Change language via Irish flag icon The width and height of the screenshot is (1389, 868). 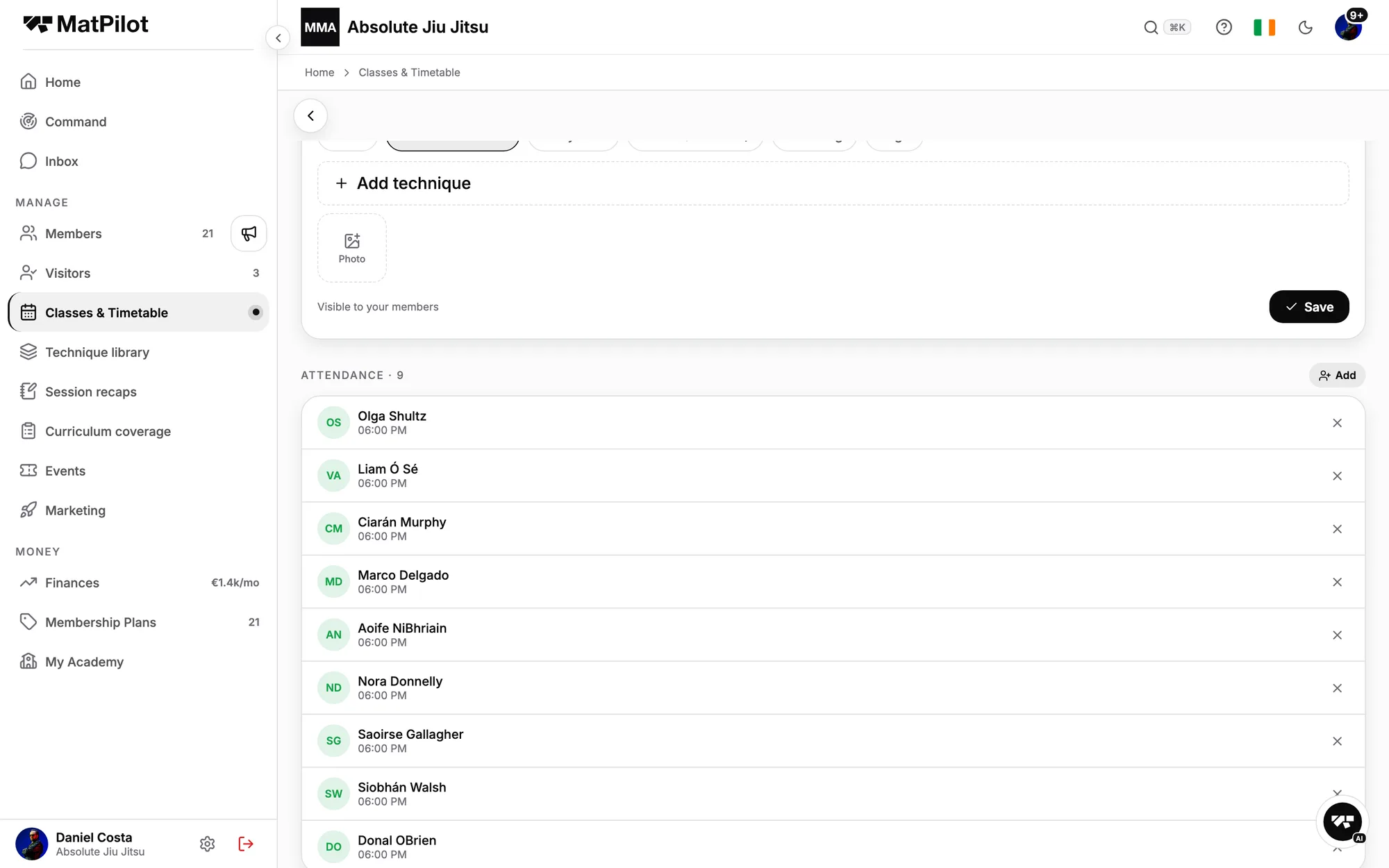point(1264,27)
